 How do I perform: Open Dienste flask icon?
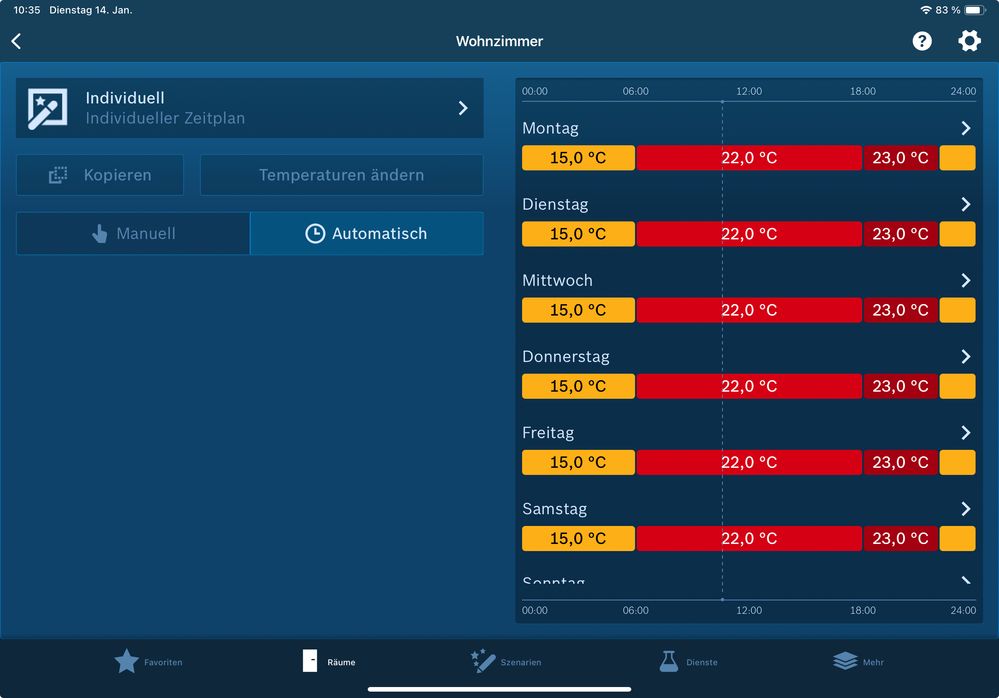point(669,661)
